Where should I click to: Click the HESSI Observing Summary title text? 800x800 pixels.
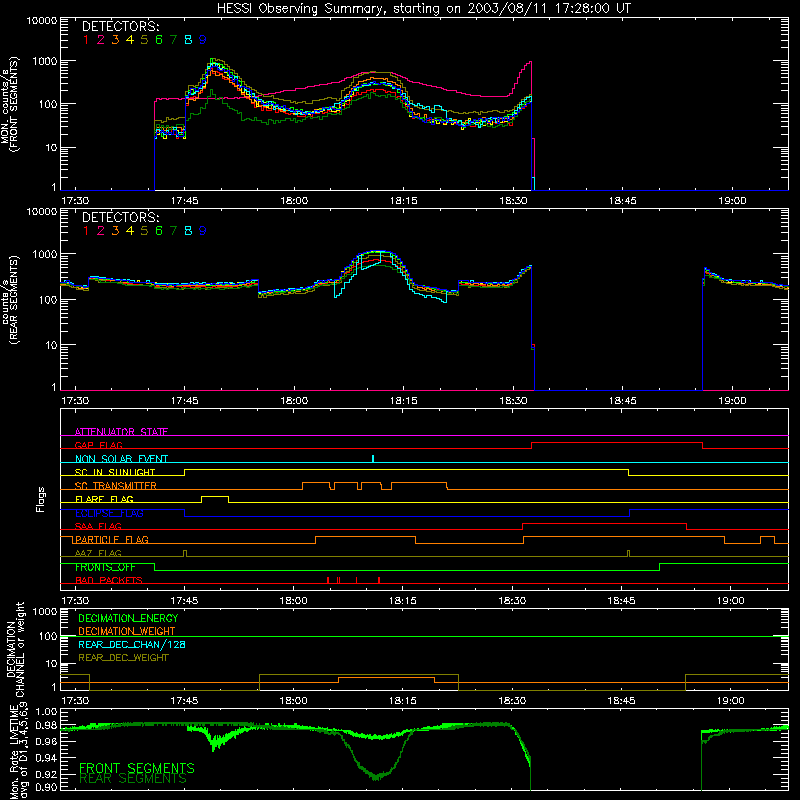point(423,8)
